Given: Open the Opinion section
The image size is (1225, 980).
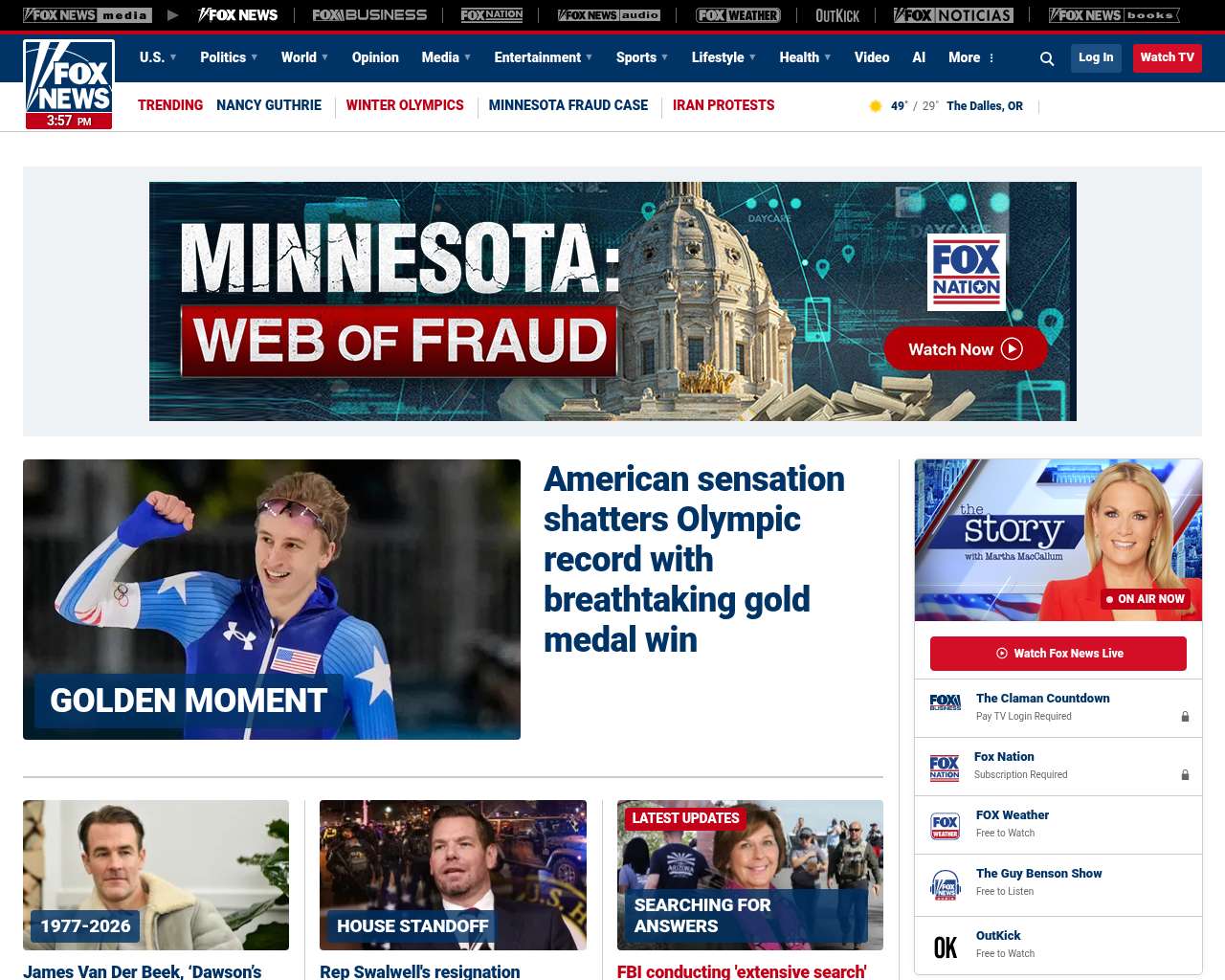Looking at the screenshot, I should tap(375, 57).
